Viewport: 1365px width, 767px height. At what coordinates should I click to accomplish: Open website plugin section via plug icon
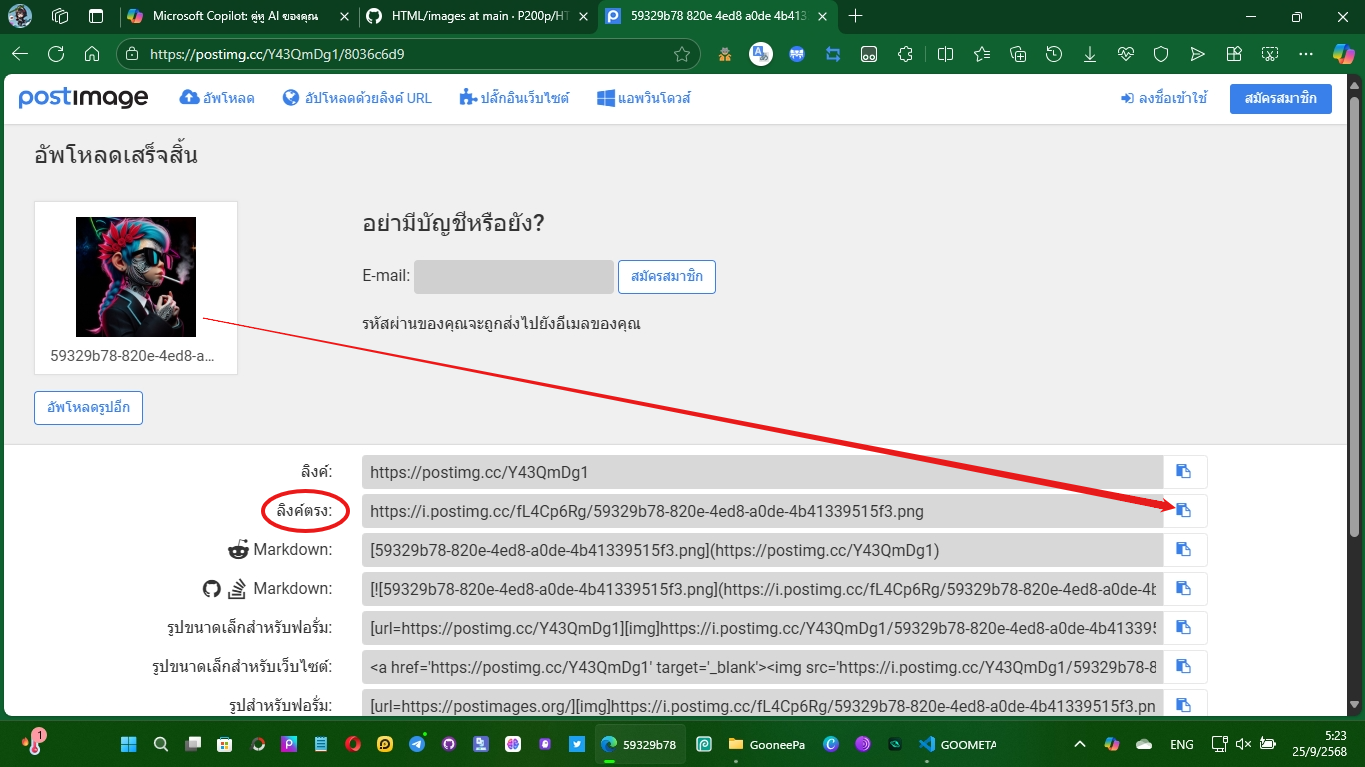pyautogui.click(x=466, y=98)
